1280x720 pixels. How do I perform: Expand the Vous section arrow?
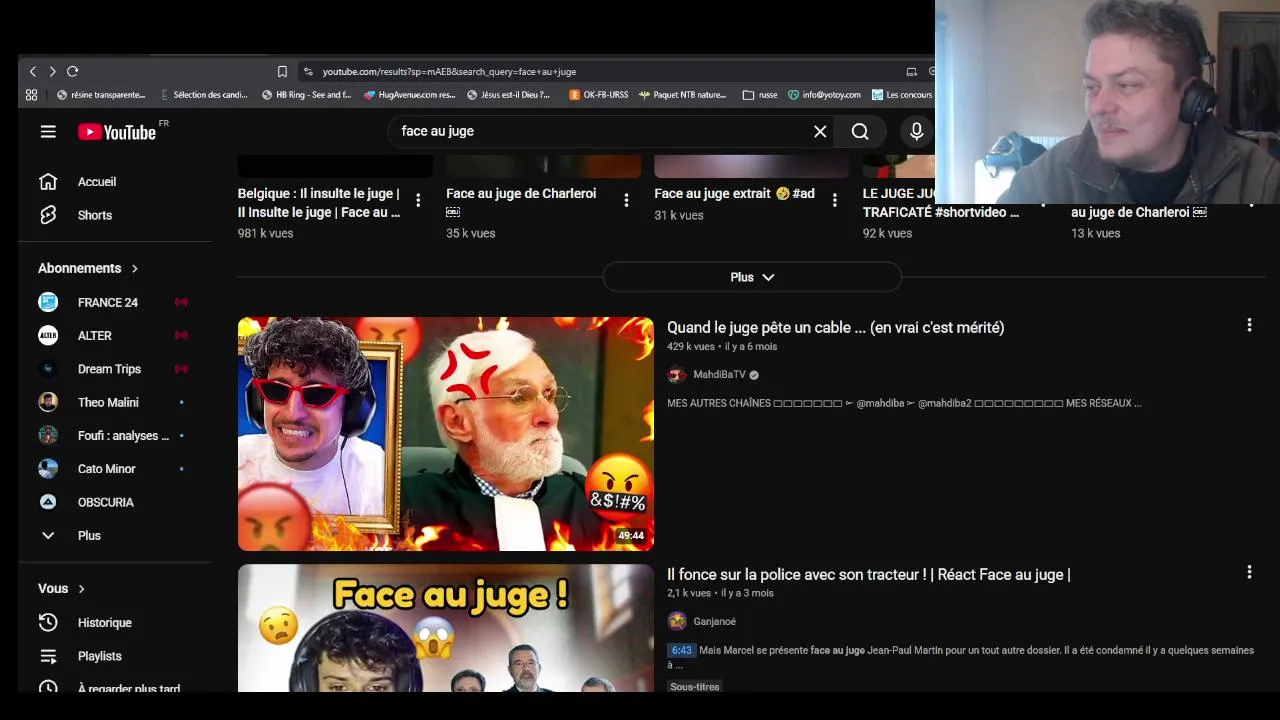coord(81,589)
